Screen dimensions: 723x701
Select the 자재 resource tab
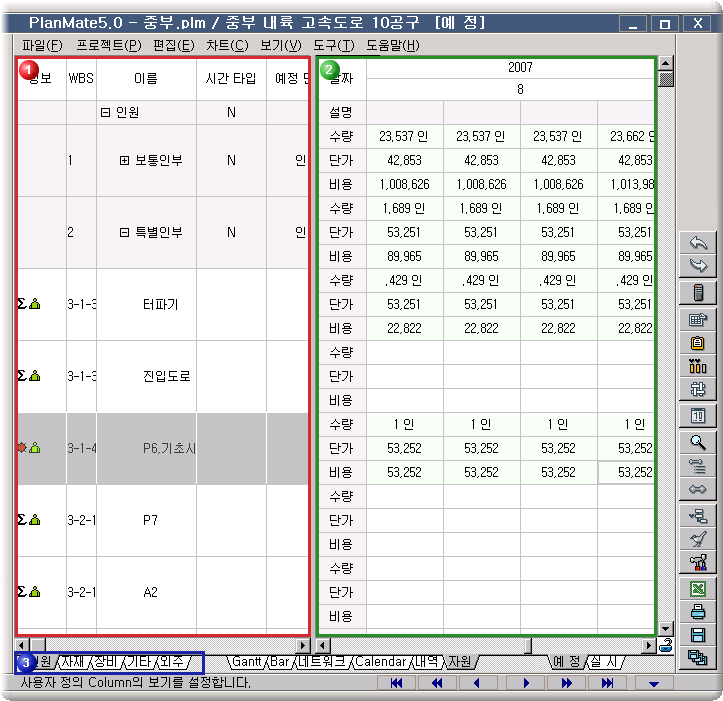[73, 662]
